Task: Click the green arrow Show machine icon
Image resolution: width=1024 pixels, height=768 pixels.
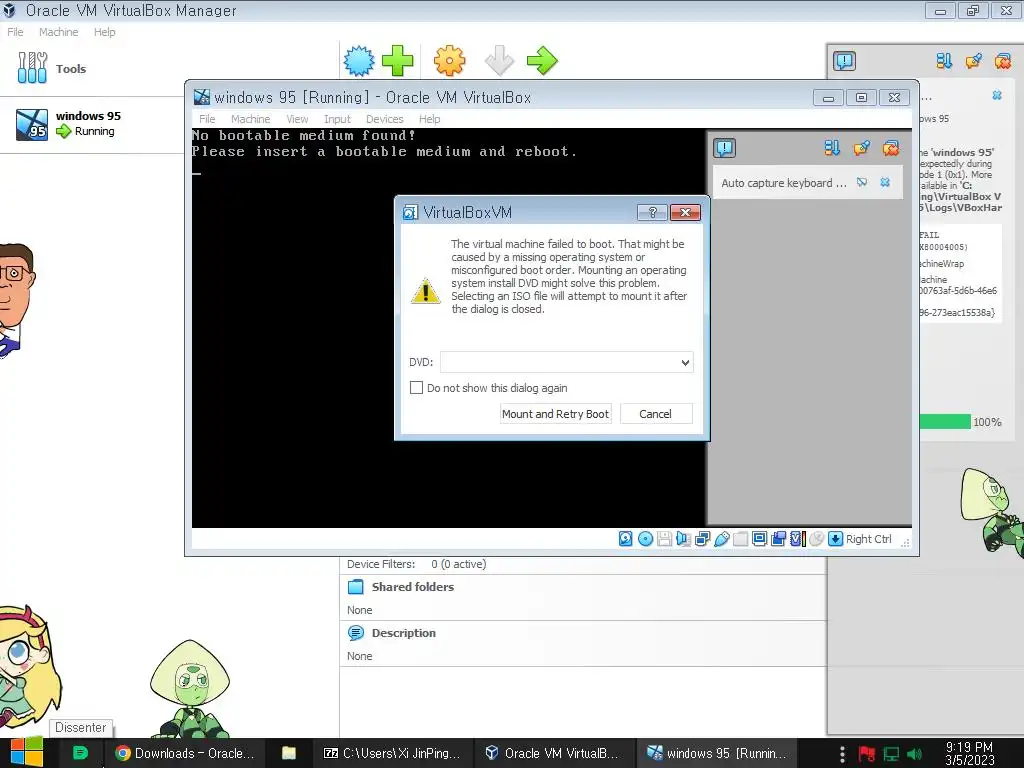Action: point(542,61)
